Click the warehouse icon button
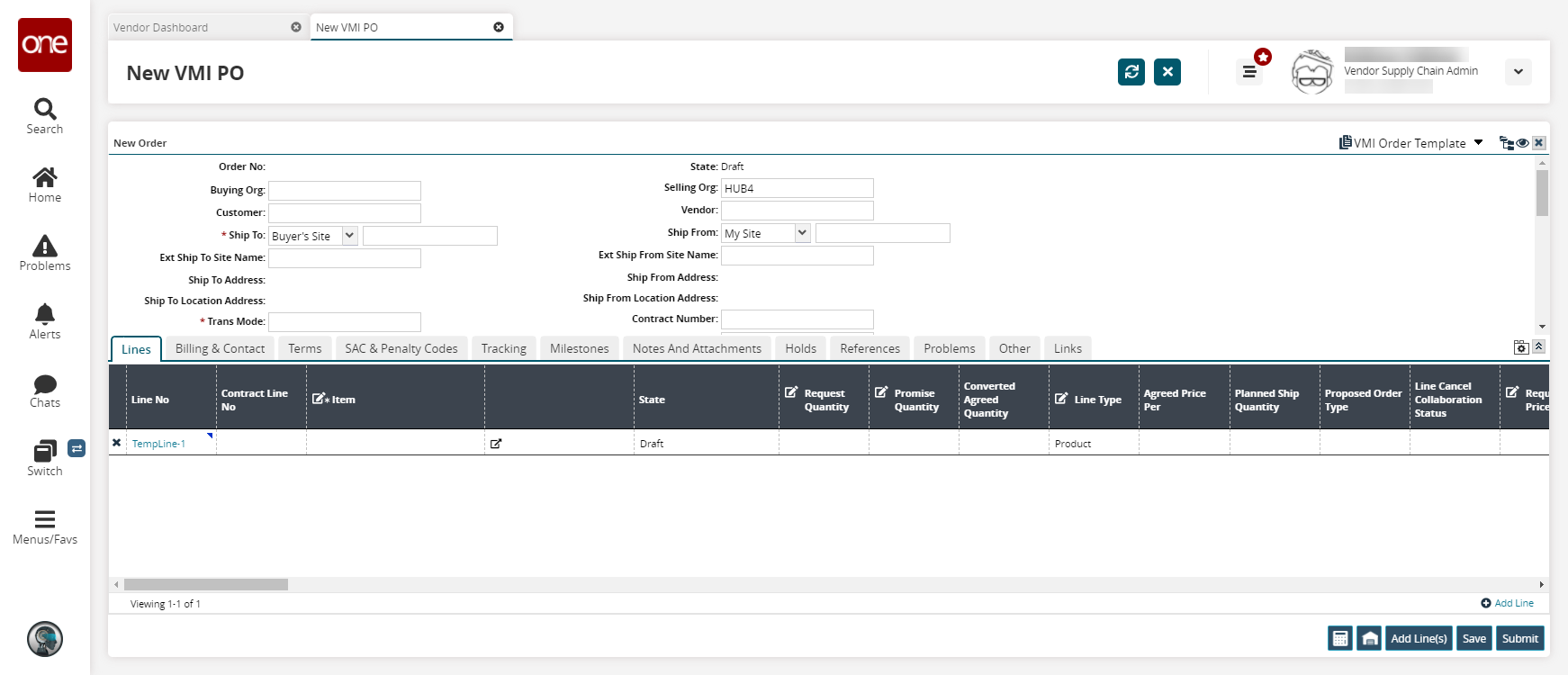Screen dimensions: 1568x675 click(1369, 638)
